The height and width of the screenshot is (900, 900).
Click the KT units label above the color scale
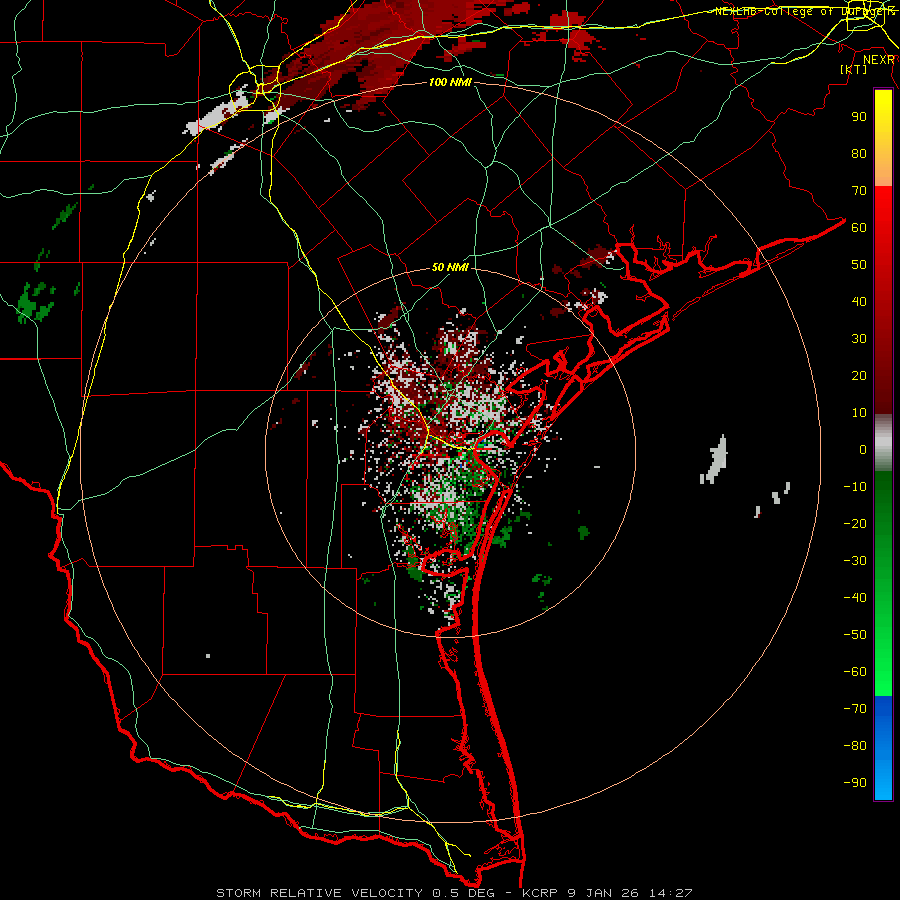[x=854, y=69]
